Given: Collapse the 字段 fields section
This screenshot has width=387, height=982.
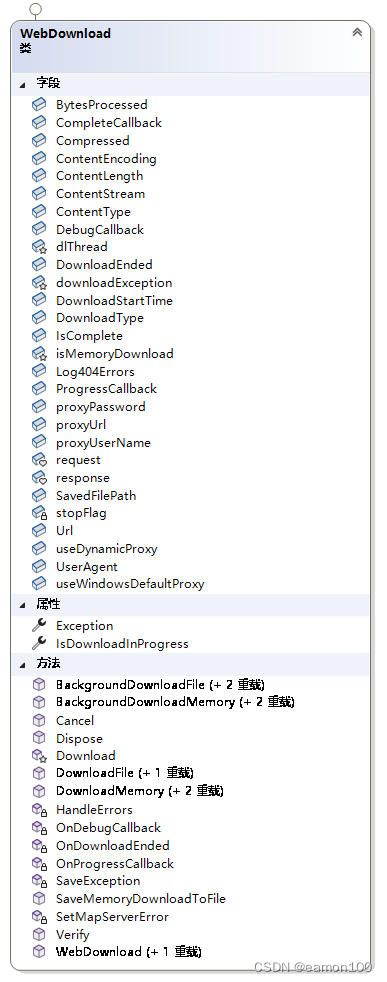Looking at the screenshot, I should point(23,85).
